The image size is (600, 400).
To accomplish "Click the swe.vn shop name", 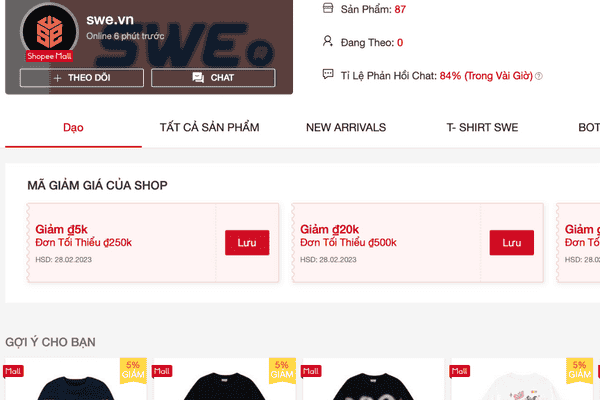I will pyautogui.click(x=110, y=20).
